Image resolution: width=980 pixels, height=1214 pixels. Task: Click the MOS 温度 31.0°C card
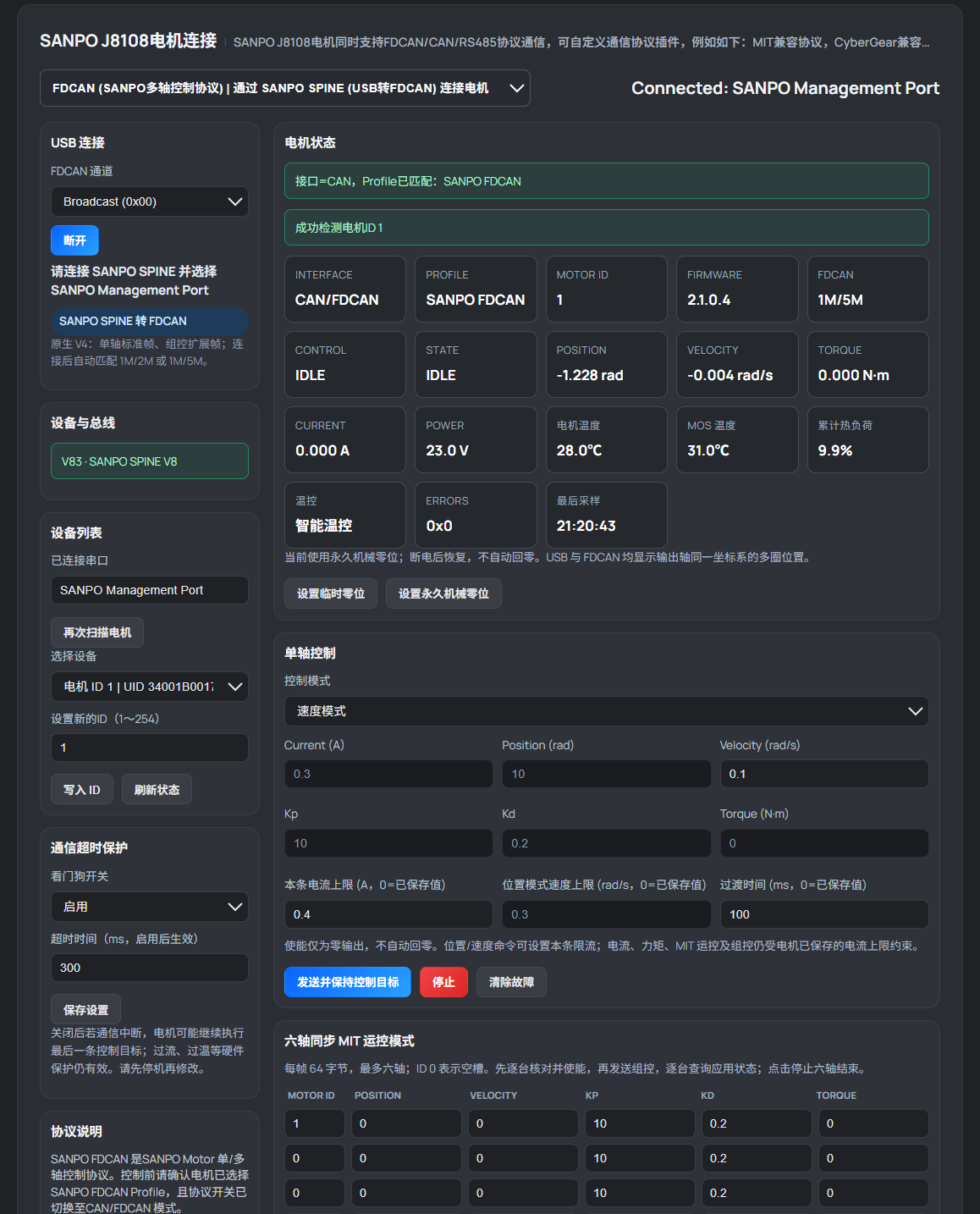coord(737,439)
